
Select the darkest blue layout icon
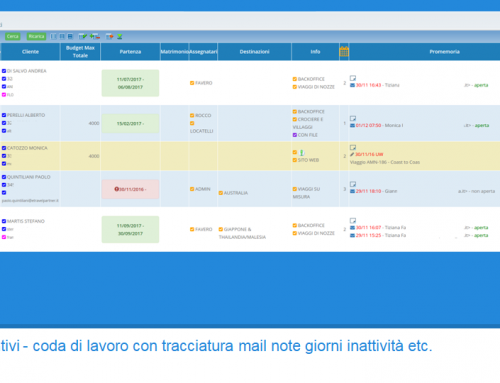70,36
